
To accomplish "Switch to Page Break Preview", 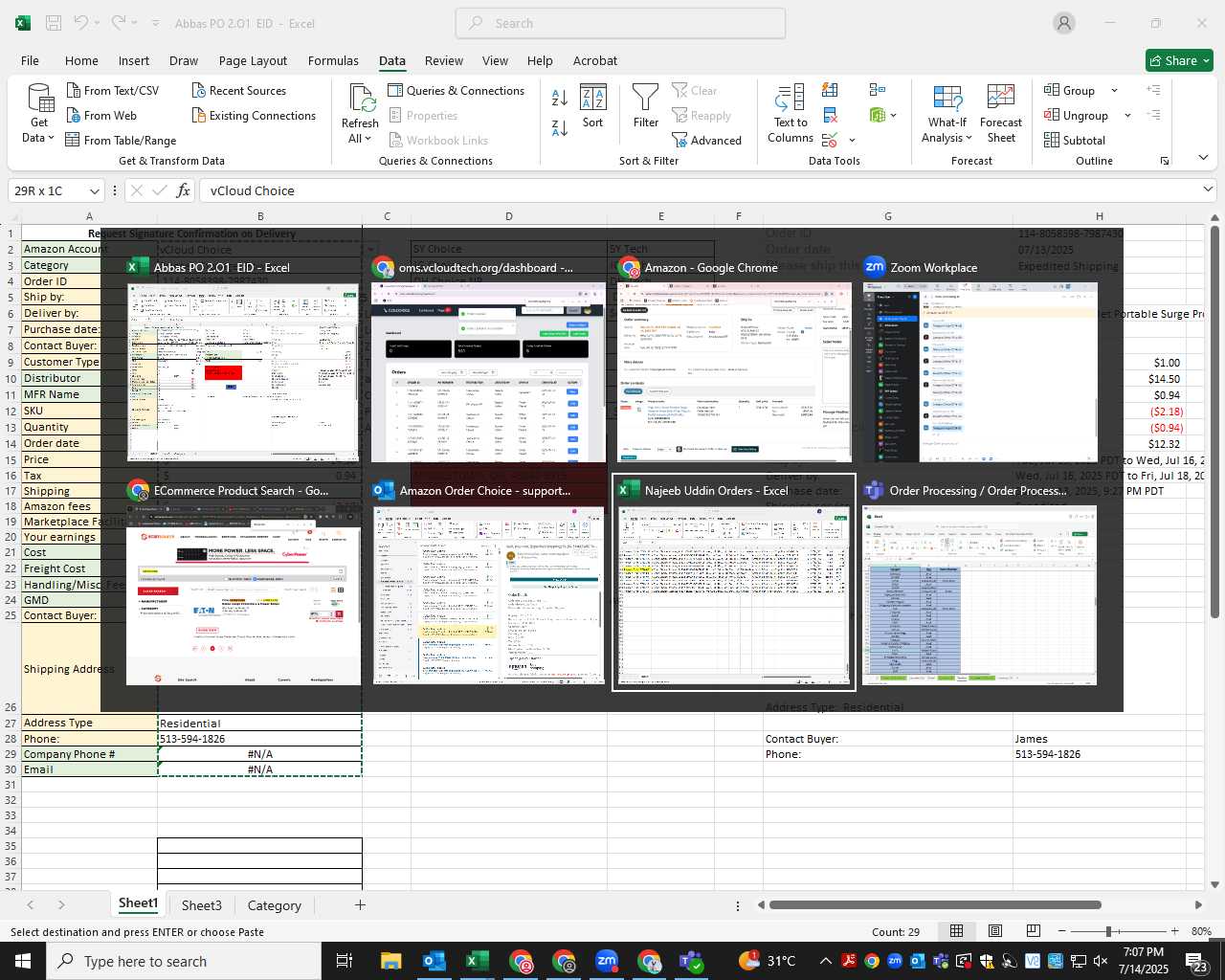I will pyautogui.click(x=1034, y=931).
